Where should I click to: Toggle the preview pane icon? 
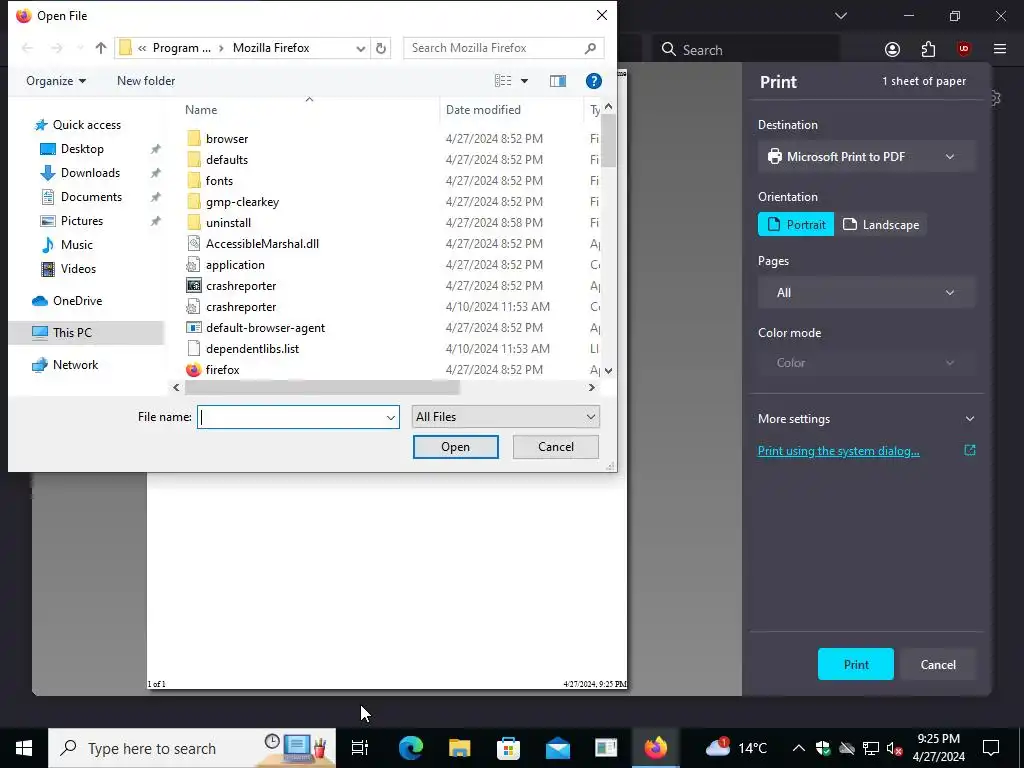click(558, 81)
